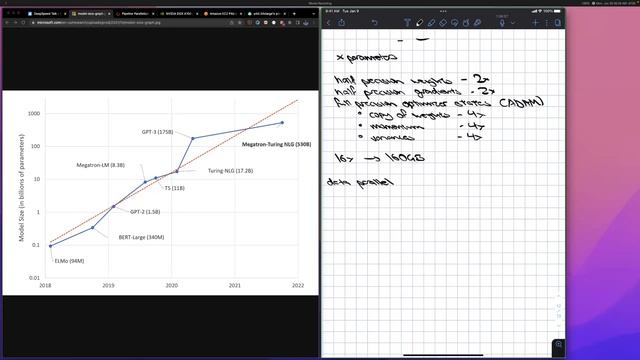This screenshot has height=360, width=640.
Task: Go back to the Notability notes library
Action: (x=329, y=23)
